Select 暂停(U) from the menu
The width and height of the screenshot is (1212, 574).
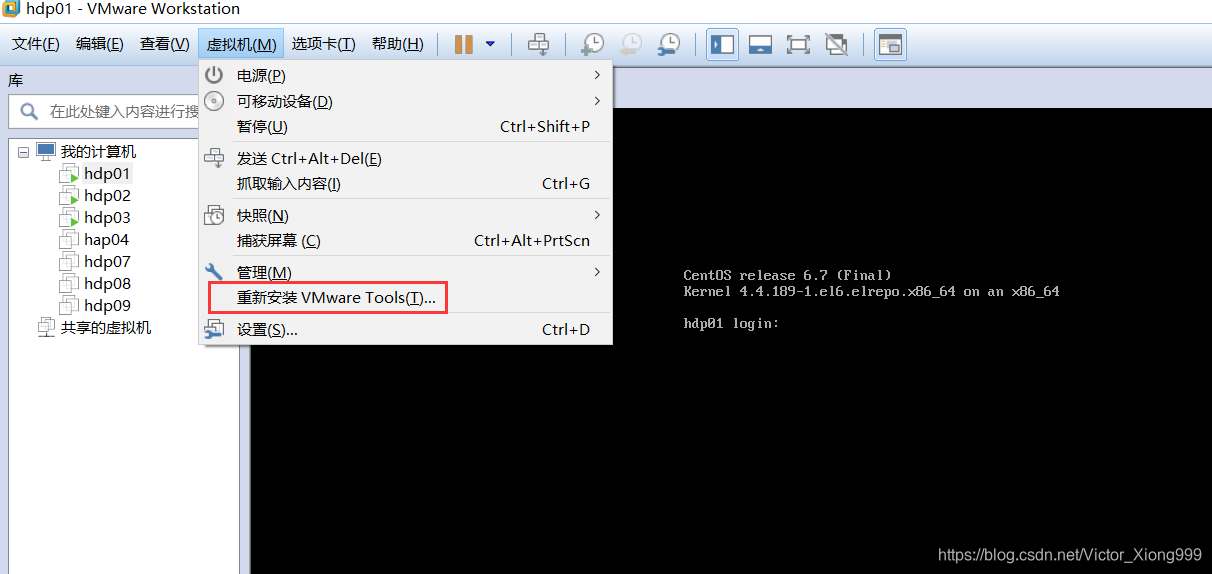point(405,126)
